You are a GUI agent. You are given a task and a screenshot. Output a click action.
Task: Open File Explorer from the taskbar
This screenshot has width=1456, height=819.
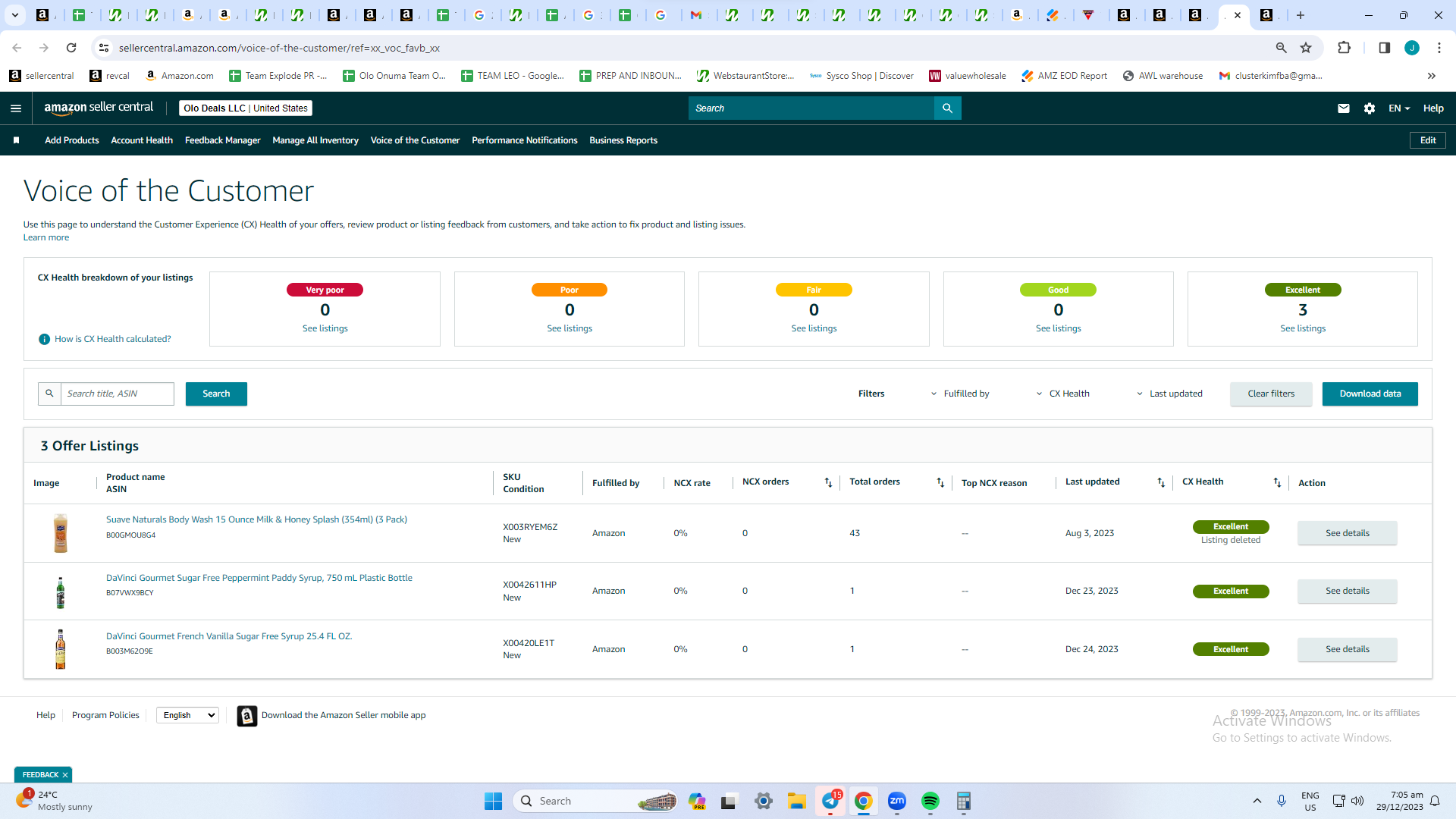tap(796, 801)
